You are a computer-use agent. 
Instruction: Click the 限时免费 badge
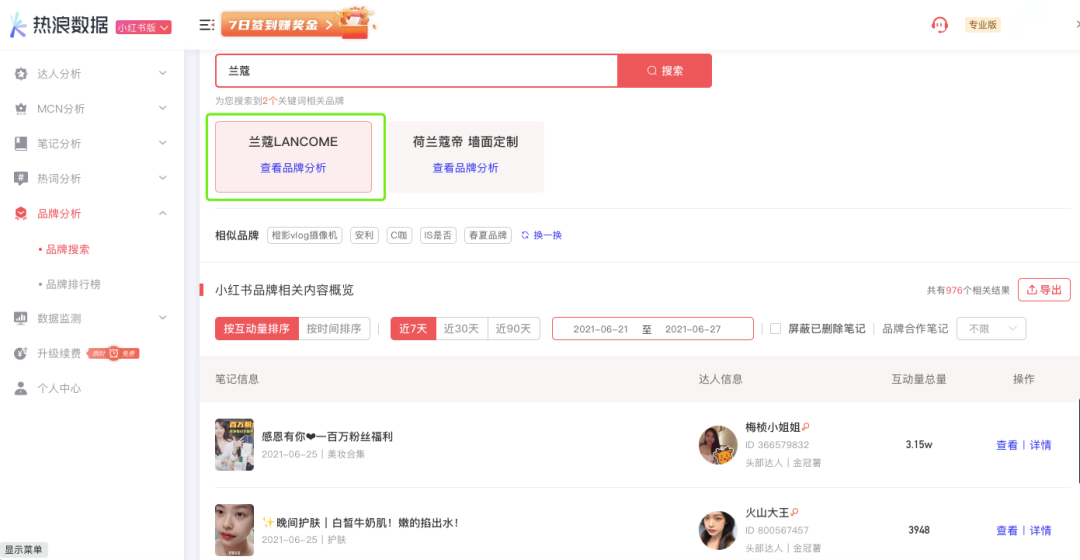[x=114, y=353]
